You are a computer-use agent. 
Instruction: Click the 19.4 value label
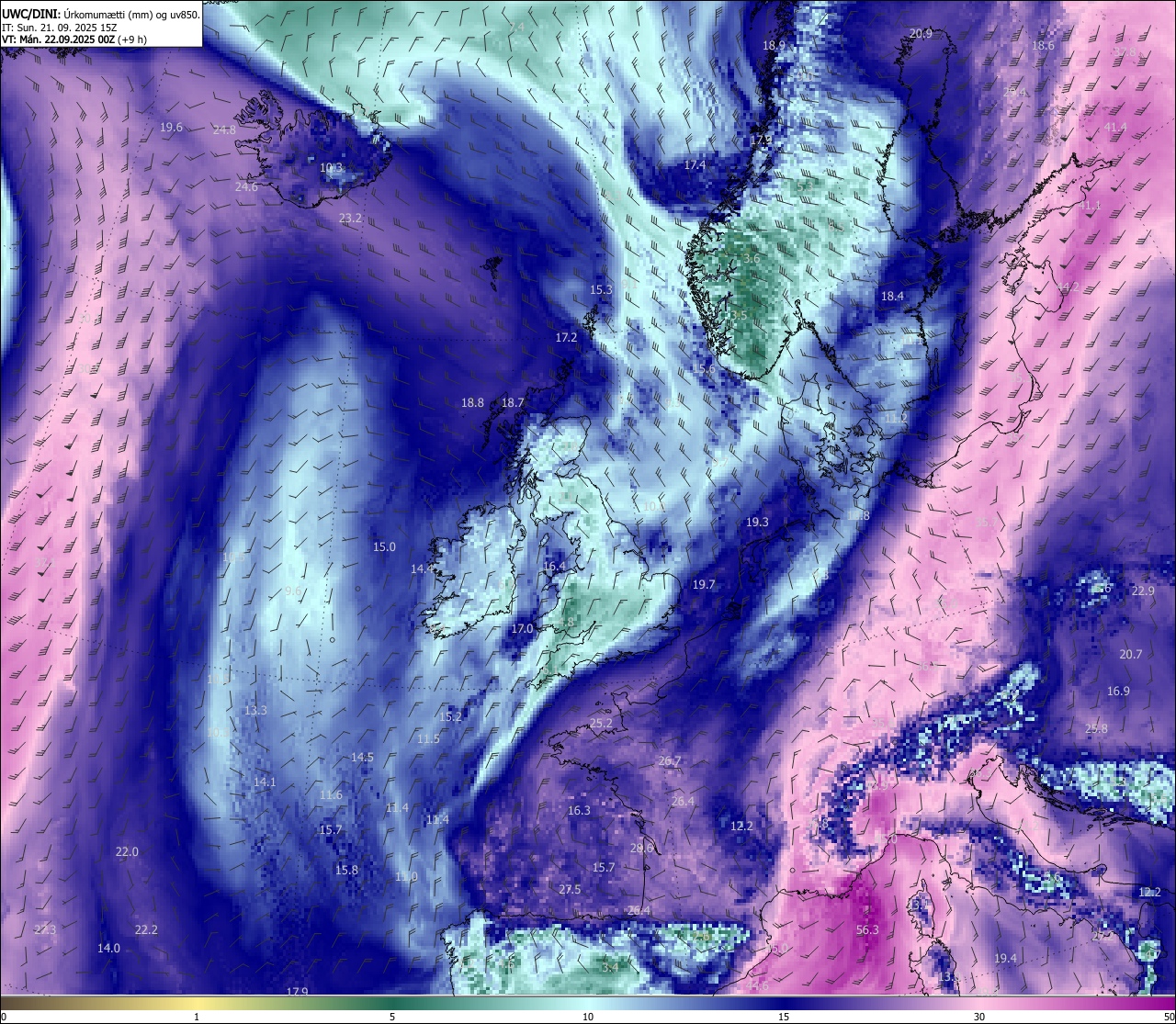tap(1005, 958)
